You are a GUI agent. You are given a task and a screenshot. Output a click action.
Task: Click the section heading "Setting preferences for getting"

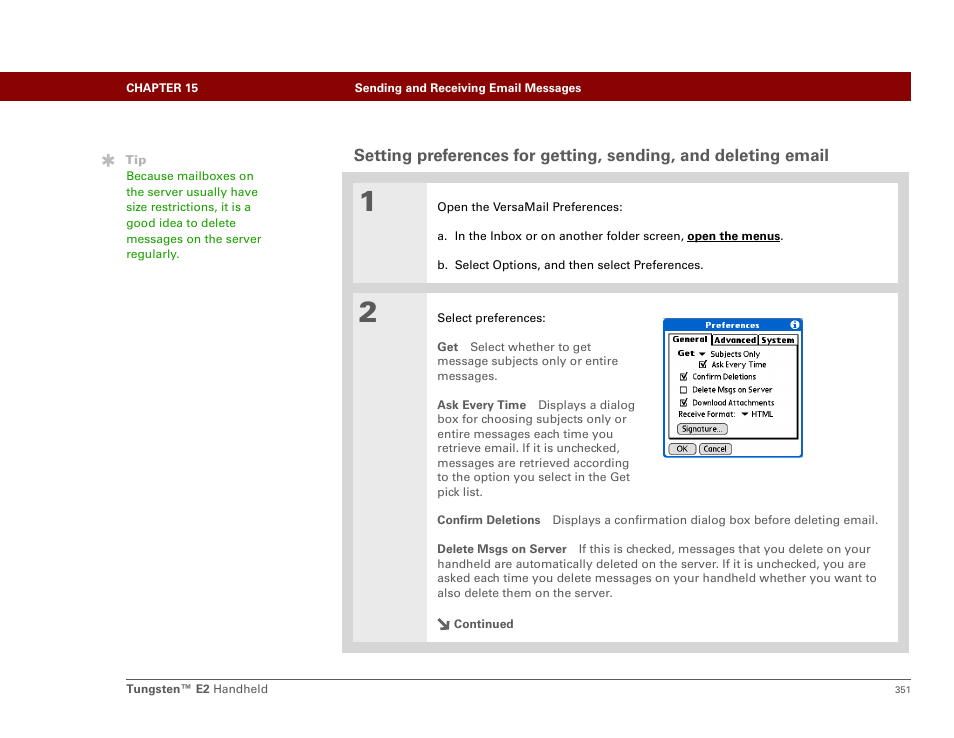point(591,156)
